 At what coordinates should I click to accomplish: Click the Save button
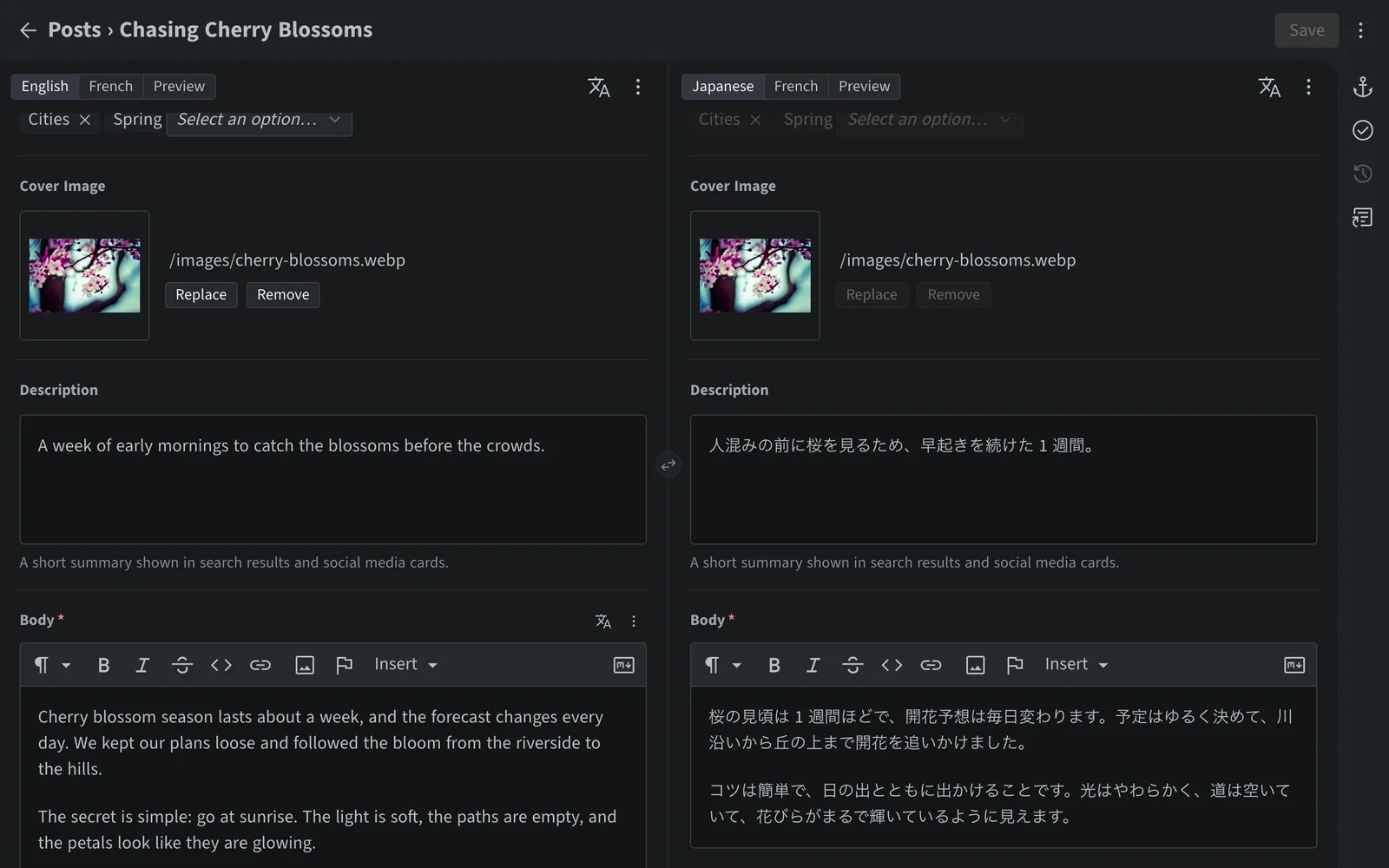tap(1307, 30)
